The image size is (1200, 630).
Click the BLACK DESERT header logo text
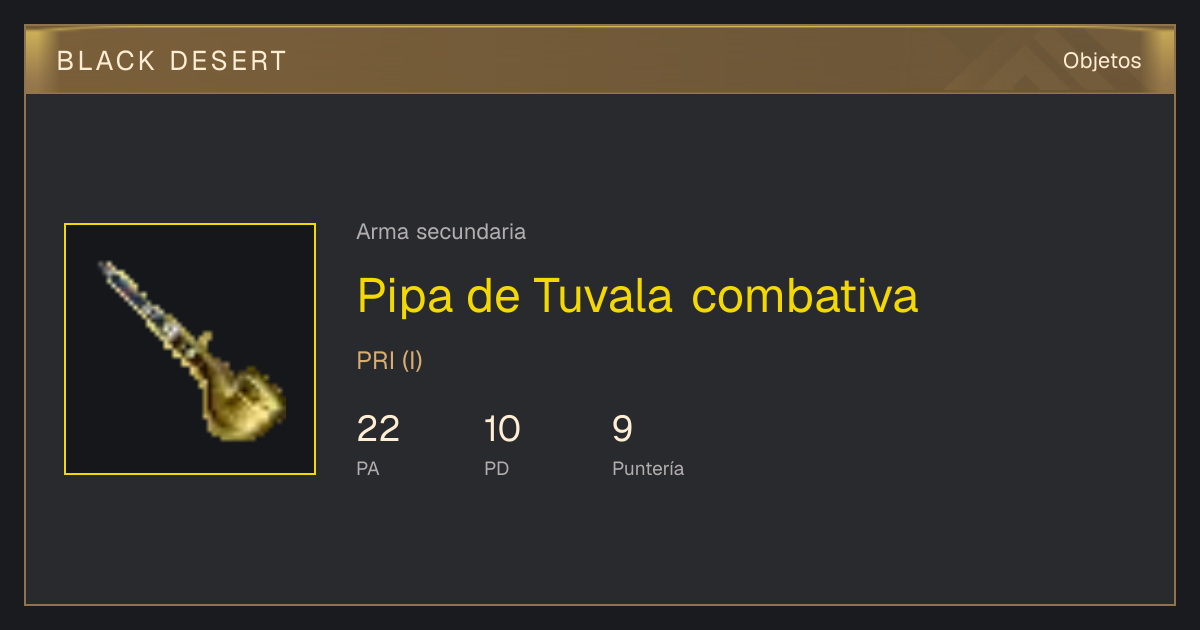(x=172, y=61)
